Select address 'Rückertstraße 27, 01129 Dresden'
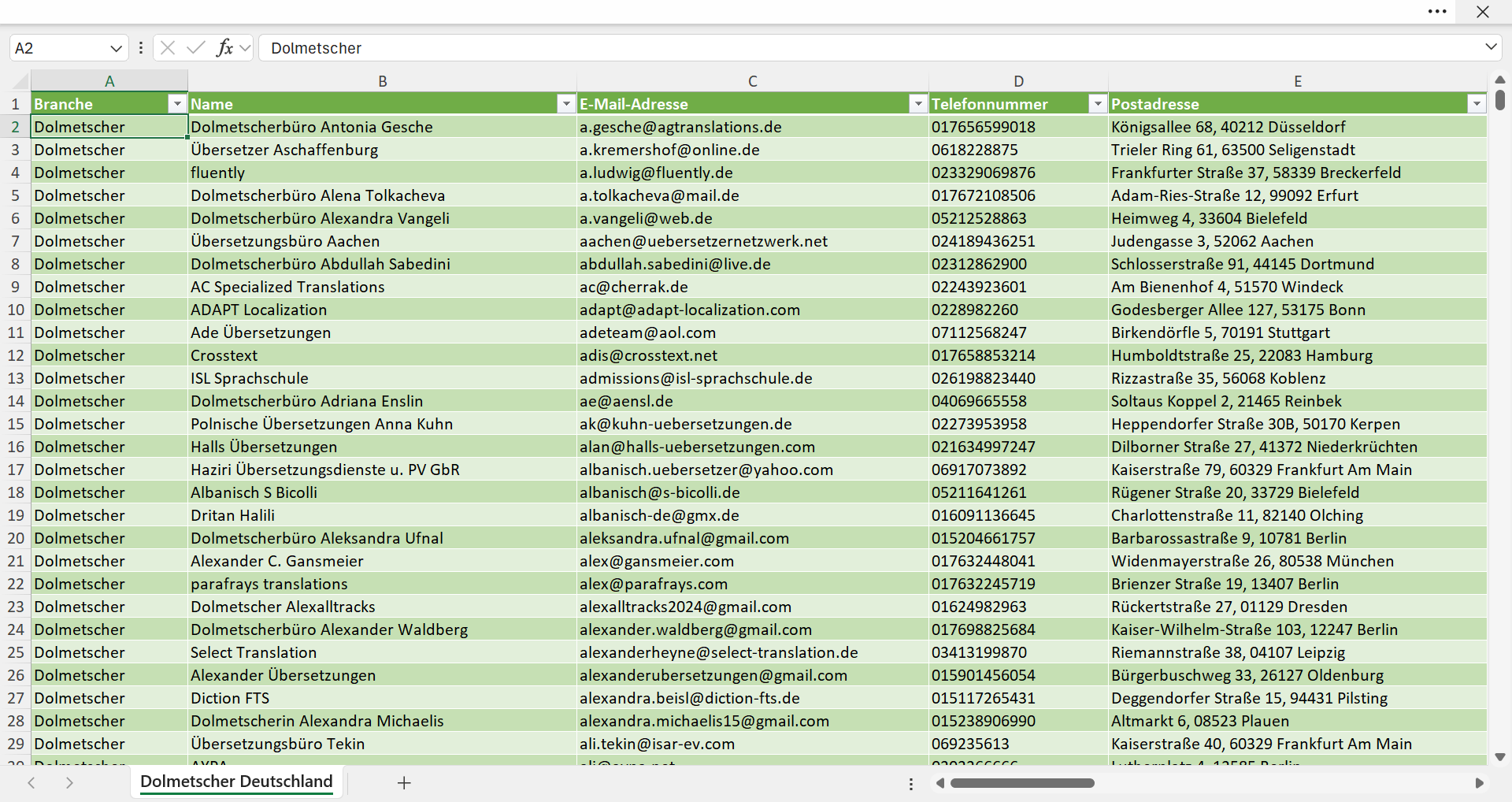This screenshot has height=802, width=1512. (1298, 607)
